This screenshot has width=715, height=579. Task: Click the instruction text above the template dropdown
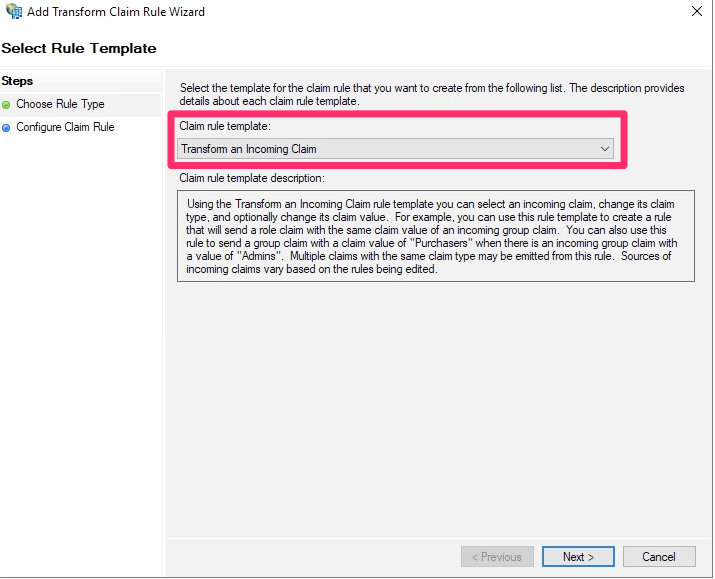430,95
